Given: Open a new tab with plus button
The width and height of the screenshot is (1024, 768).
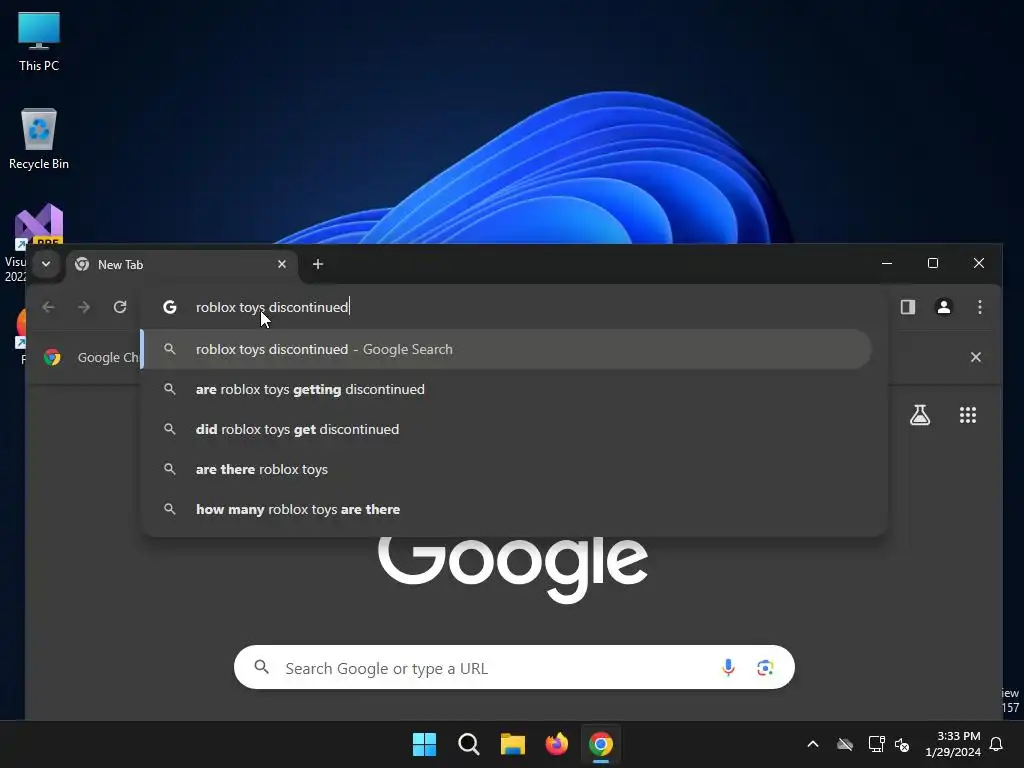Looking at the screenshot, I should (x=318, y=264).
